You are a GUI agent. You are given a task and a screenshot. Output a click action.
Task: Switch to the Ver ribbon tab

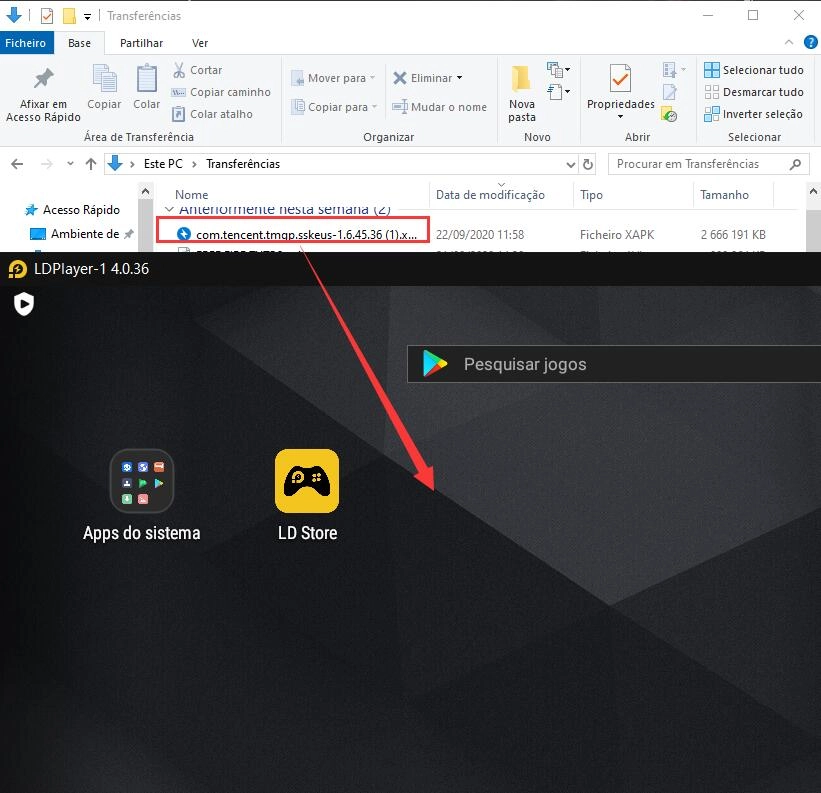[x=200, y=43]
